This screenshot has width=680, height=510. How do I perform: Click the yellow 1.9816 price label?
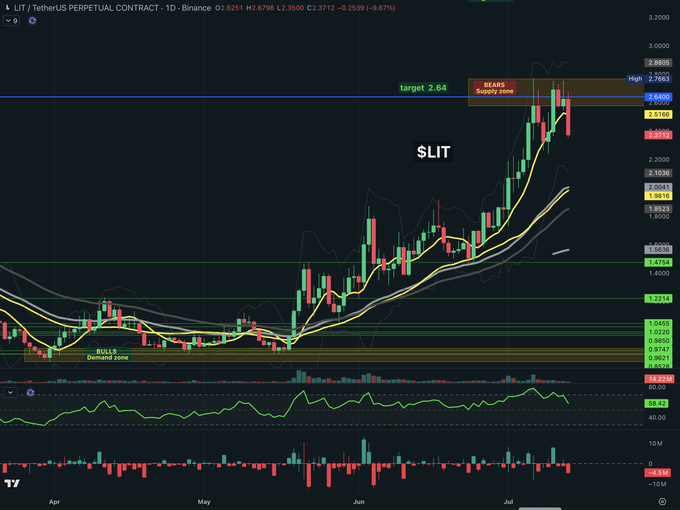pyautogui.click(x=658, y=196)
